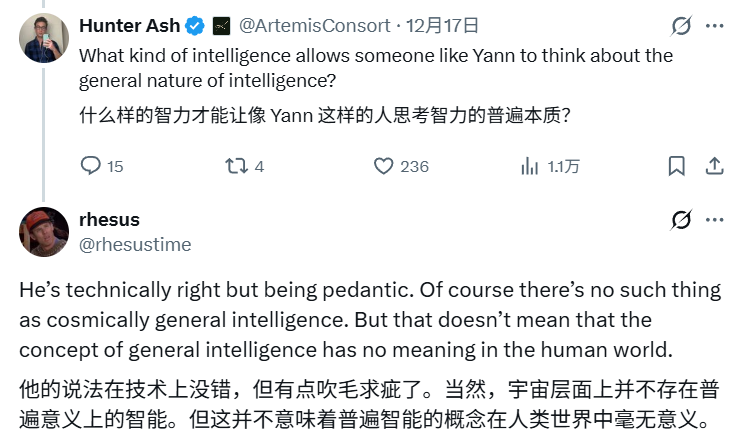740x439 pixels.
Task: Reply to Hunter Ash's tweet
Action: point(90,166)
